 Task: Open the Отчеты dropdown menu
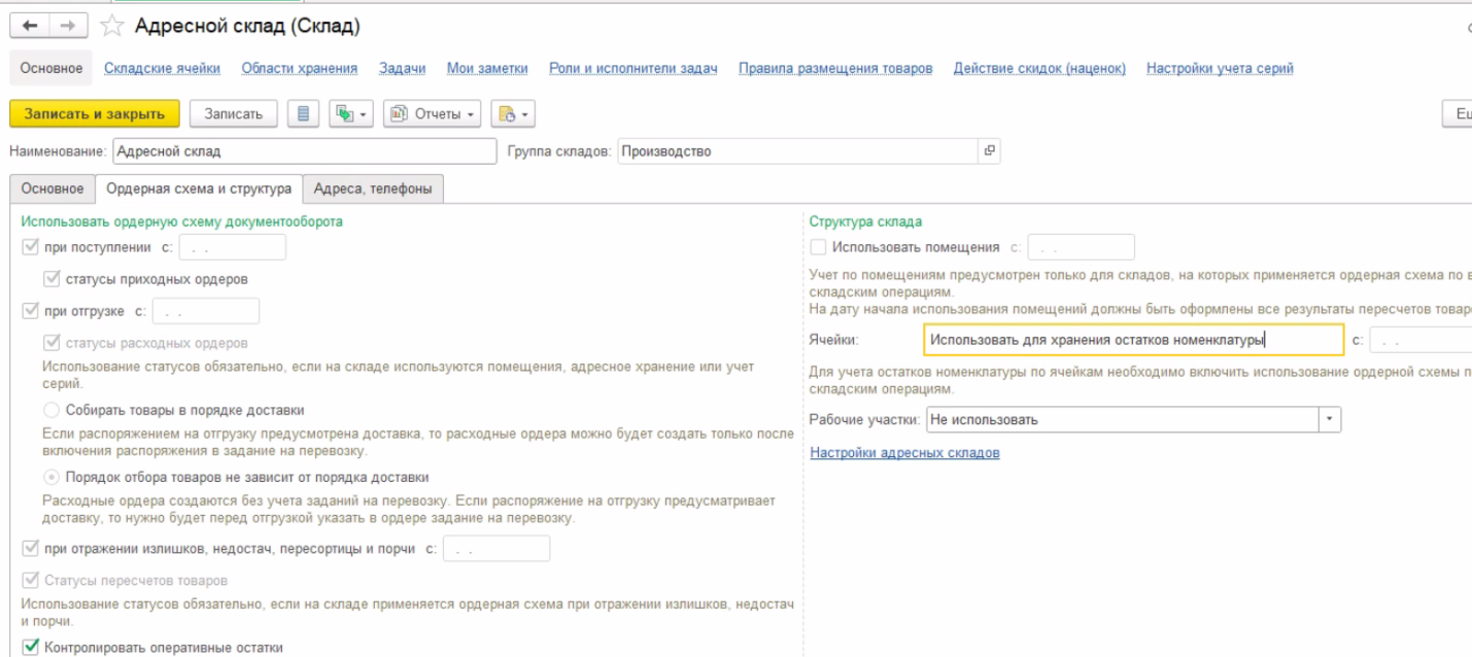[433, 114]
